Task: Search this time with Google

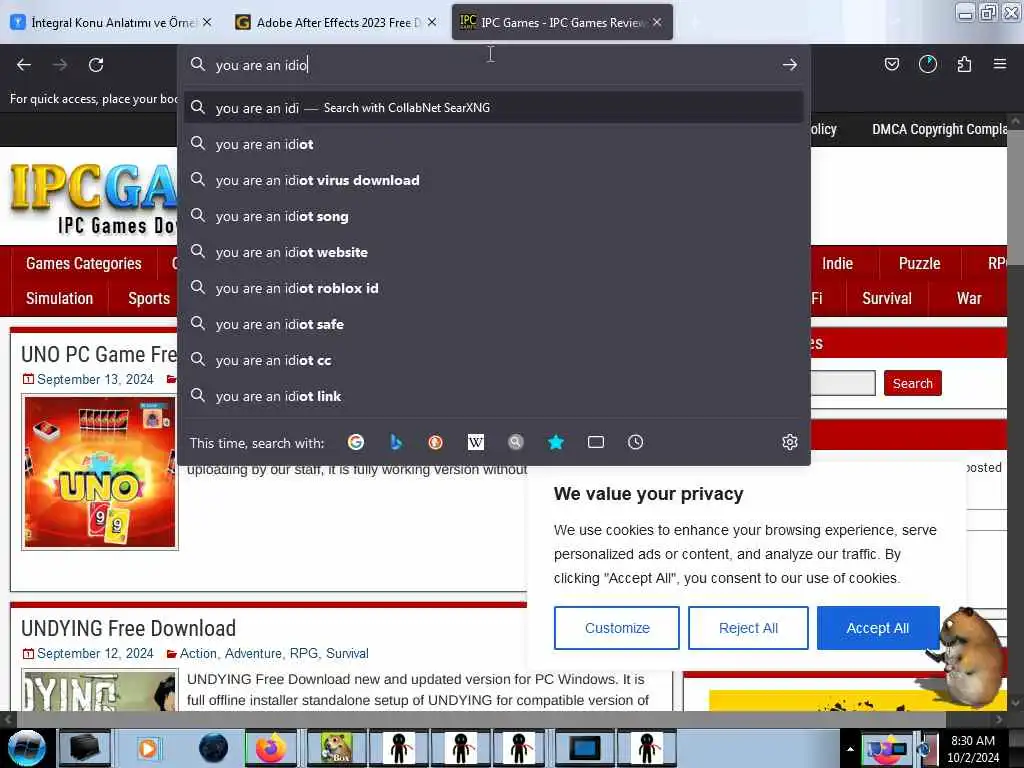Action: 356,442
